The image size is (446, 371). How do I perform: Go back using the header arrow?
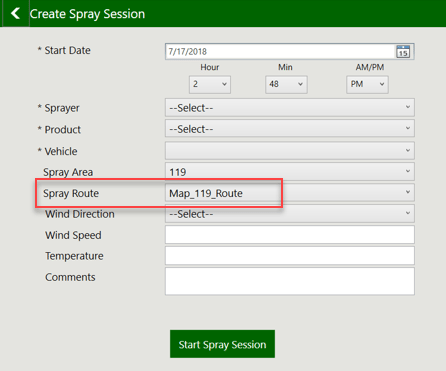[x=16, y=14]
